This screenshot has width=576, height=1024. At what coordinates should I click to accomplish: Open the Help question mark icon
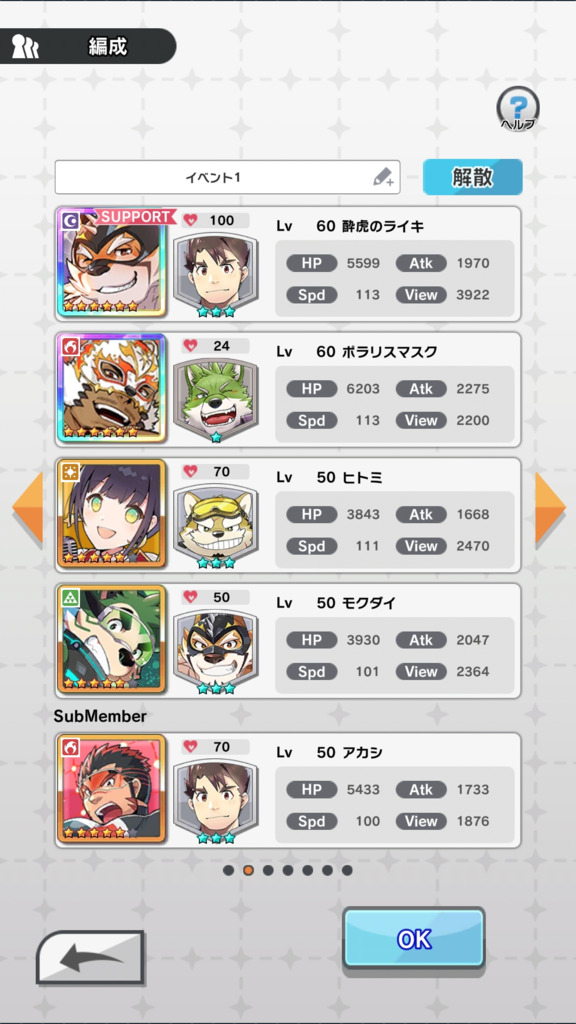pyautogui.click(x=518, y=108)
